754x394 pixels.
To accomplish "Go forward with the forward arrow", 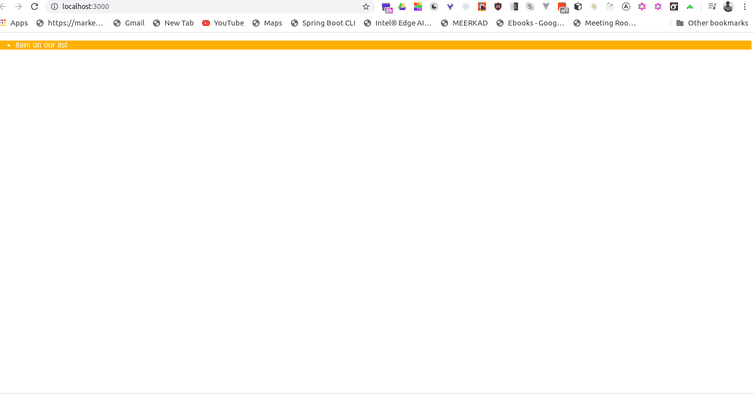I will pos(18,7).
